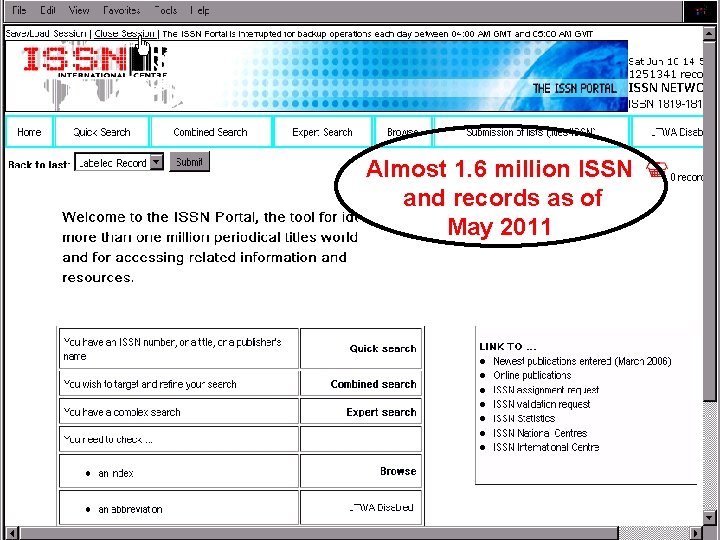Open the Combined Search tab

pyautogui.click(x=210, y=132)
